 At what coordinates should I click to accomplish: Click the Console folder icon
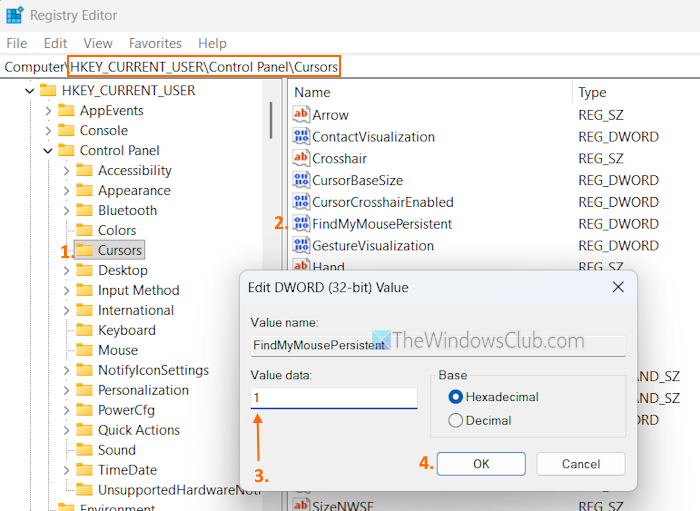point(66,130)
